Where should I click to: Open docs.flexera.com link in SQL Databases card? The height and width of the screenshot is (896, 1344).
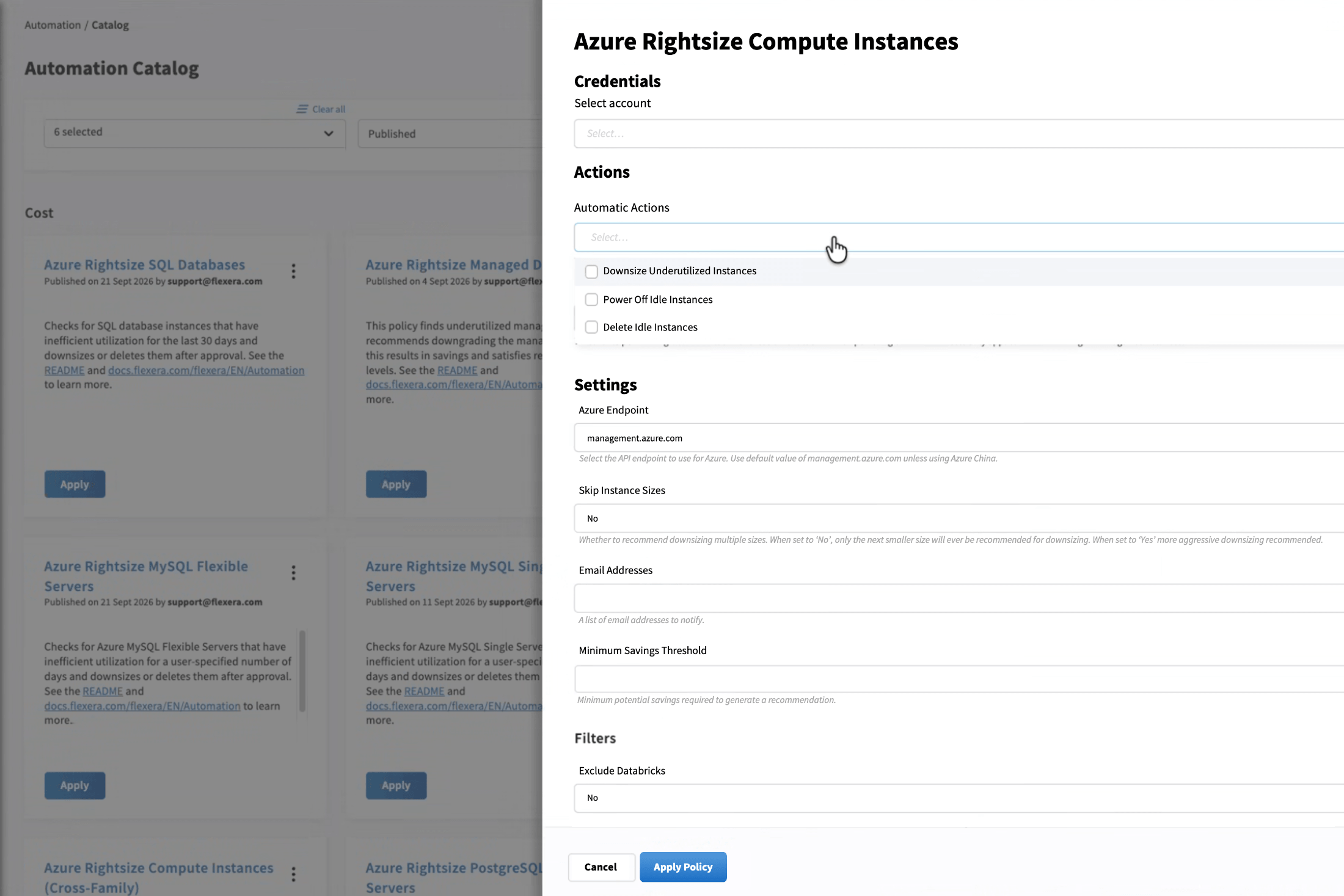[x=206, y=370]
